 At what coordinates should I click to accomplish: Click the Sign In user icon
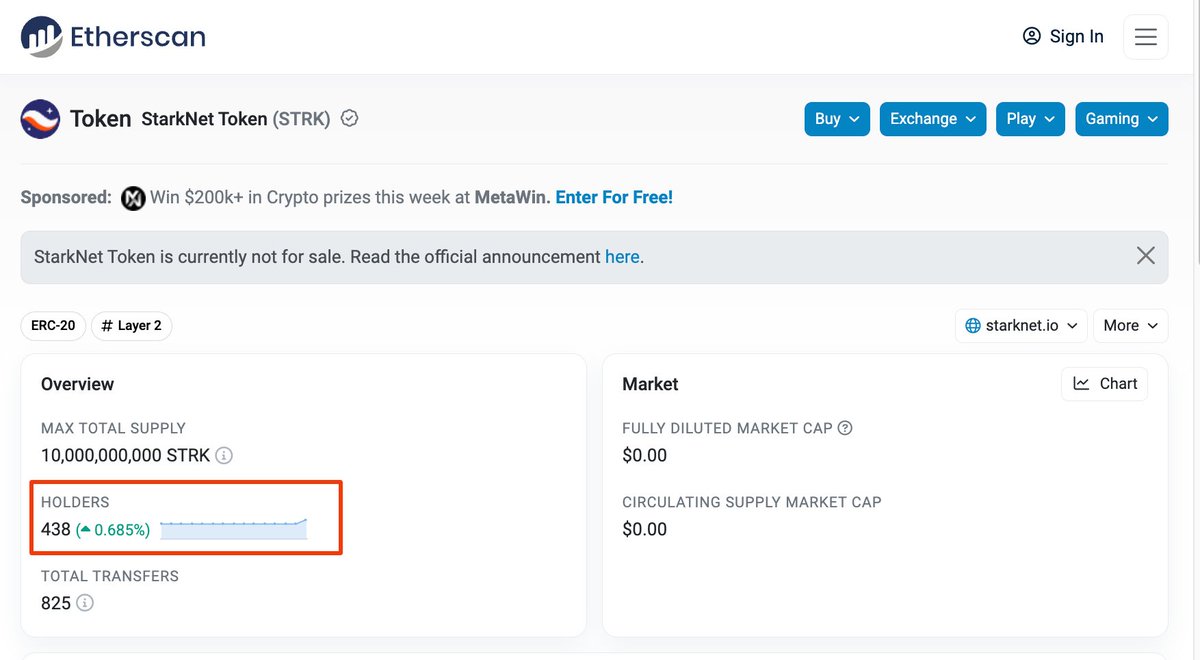1032,37
